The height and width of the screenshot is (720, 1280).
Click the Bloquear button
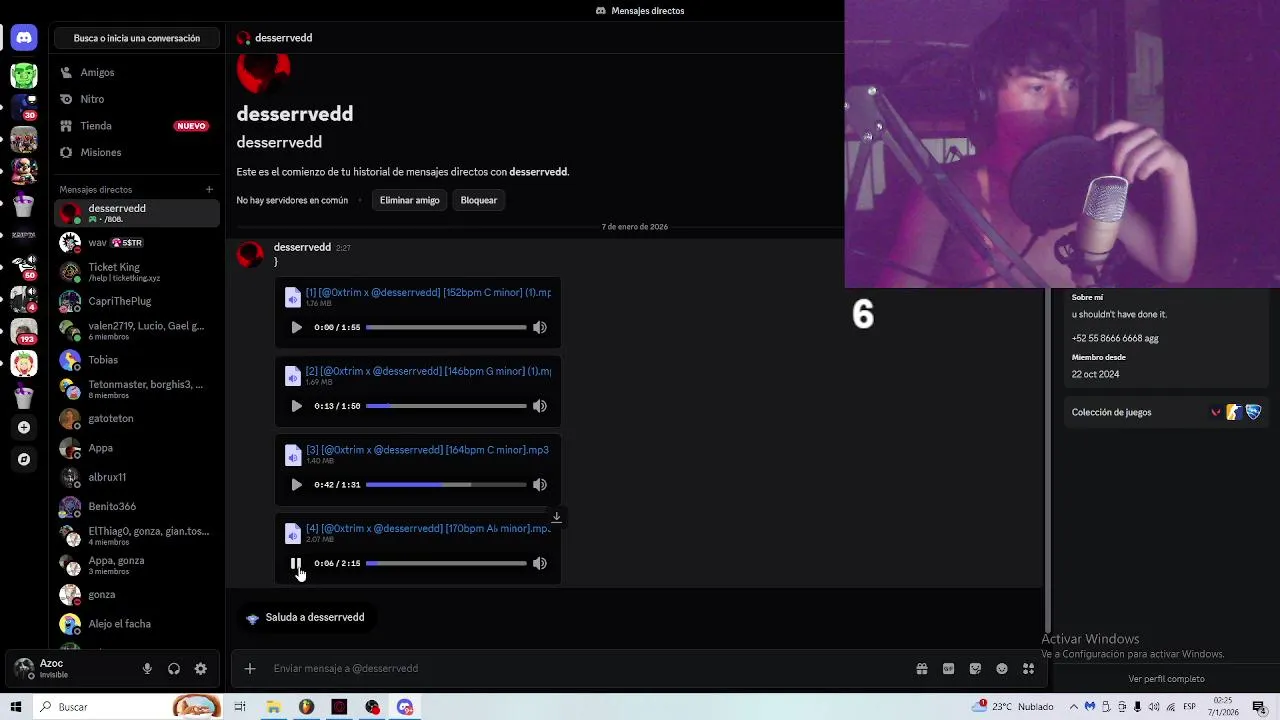[478, 200]
